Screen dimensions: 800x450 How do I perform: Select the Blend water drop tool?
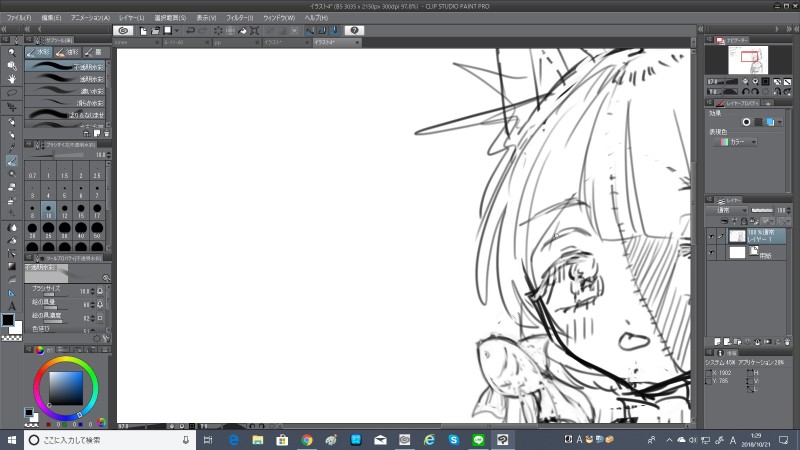click(x=12, y=228)
